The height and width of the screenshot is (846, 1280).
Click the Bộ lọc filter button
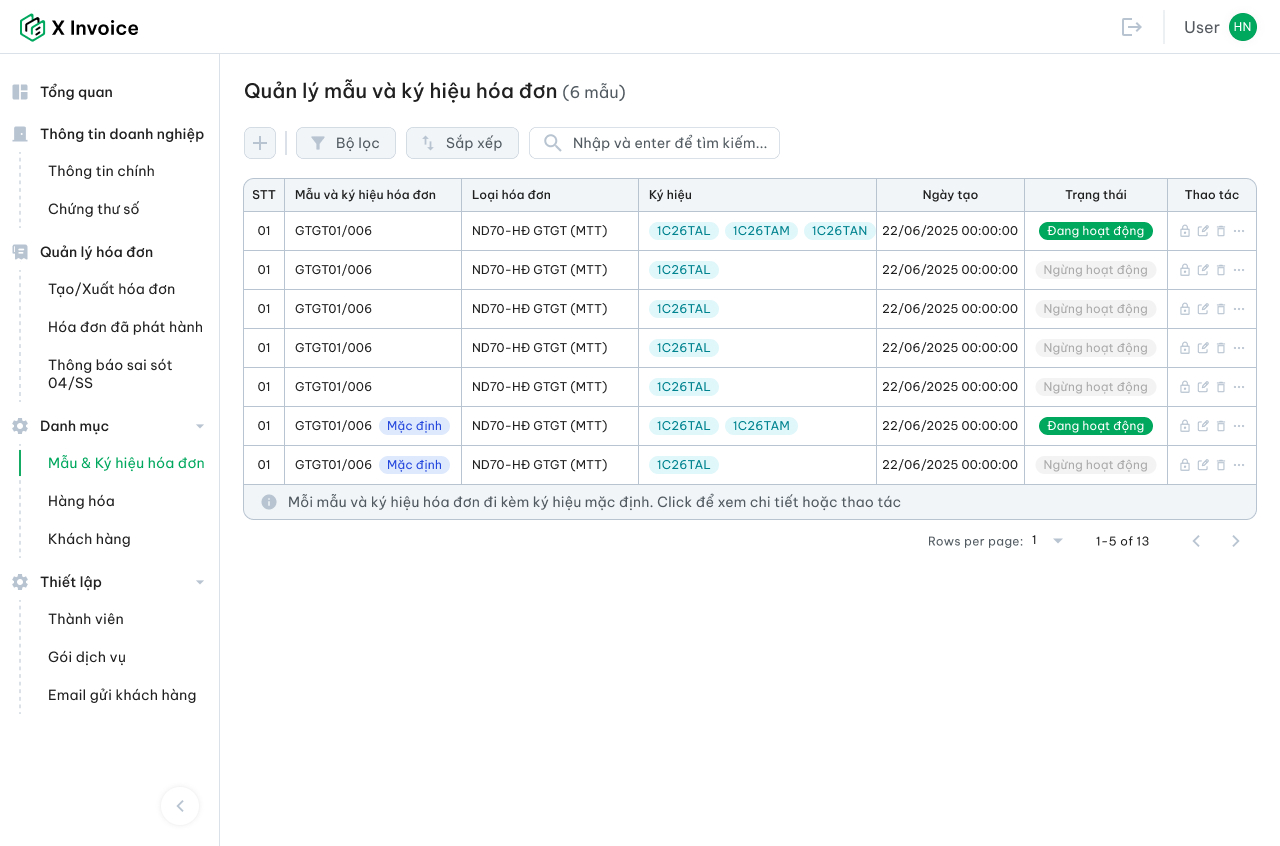(346, 143)
